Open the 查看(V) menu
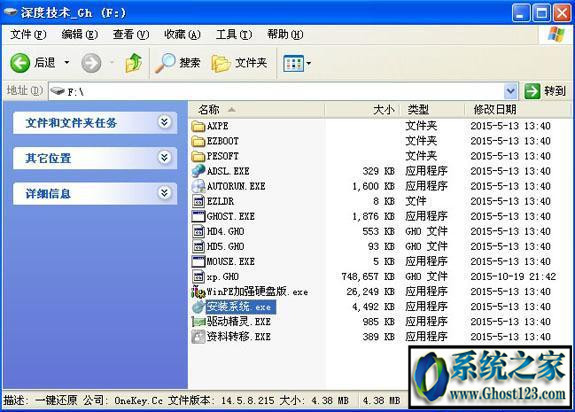575x412 pixels. 131,34
